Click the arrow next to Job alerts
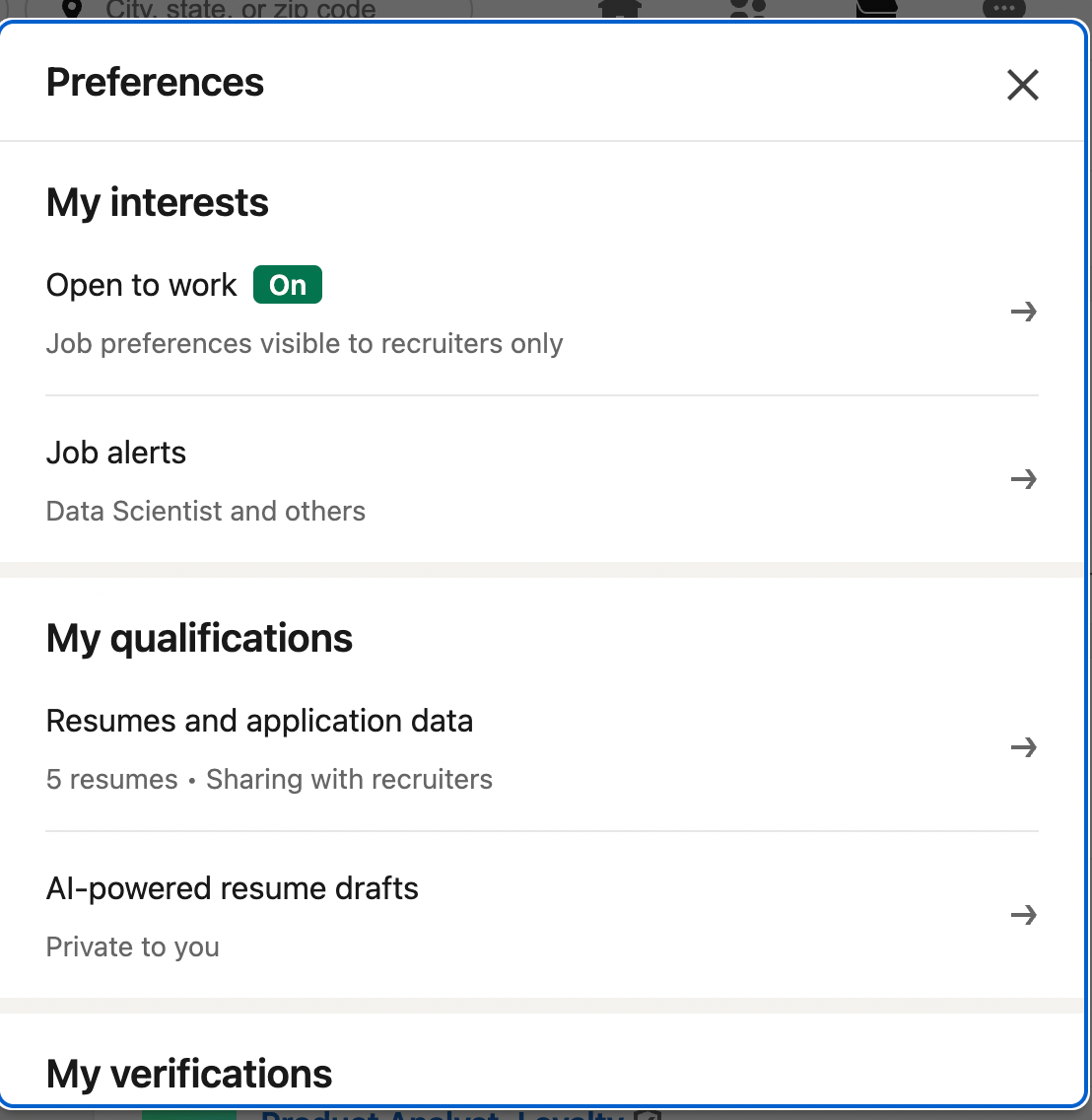Viewport: 1092px width, 1120px height. (x=1024, y=480)
